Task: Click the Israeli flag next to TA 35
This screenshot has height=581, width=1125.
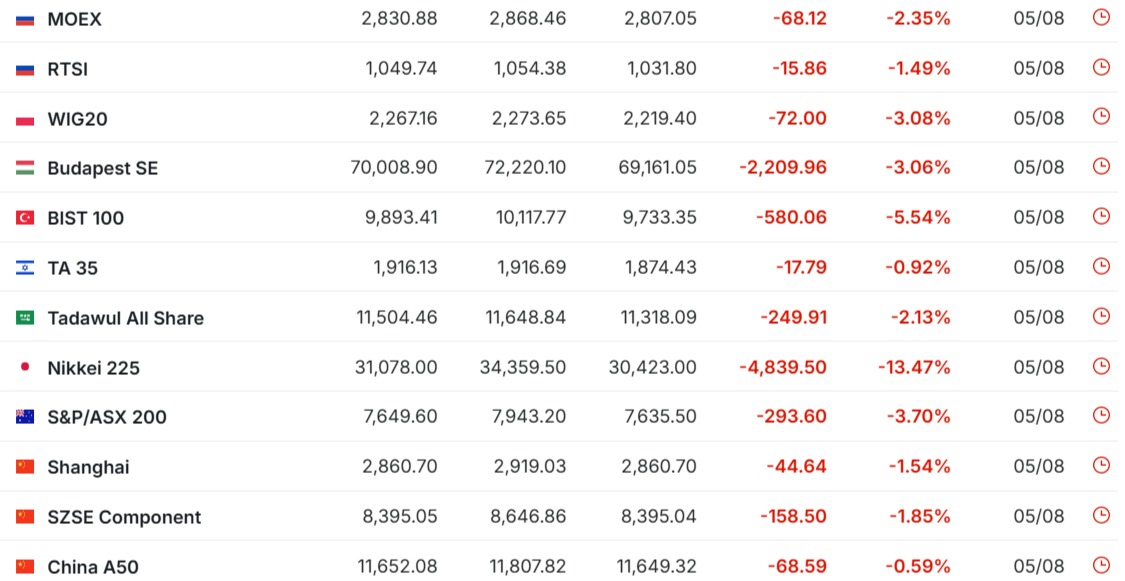Action: click(x=25, y=268)
